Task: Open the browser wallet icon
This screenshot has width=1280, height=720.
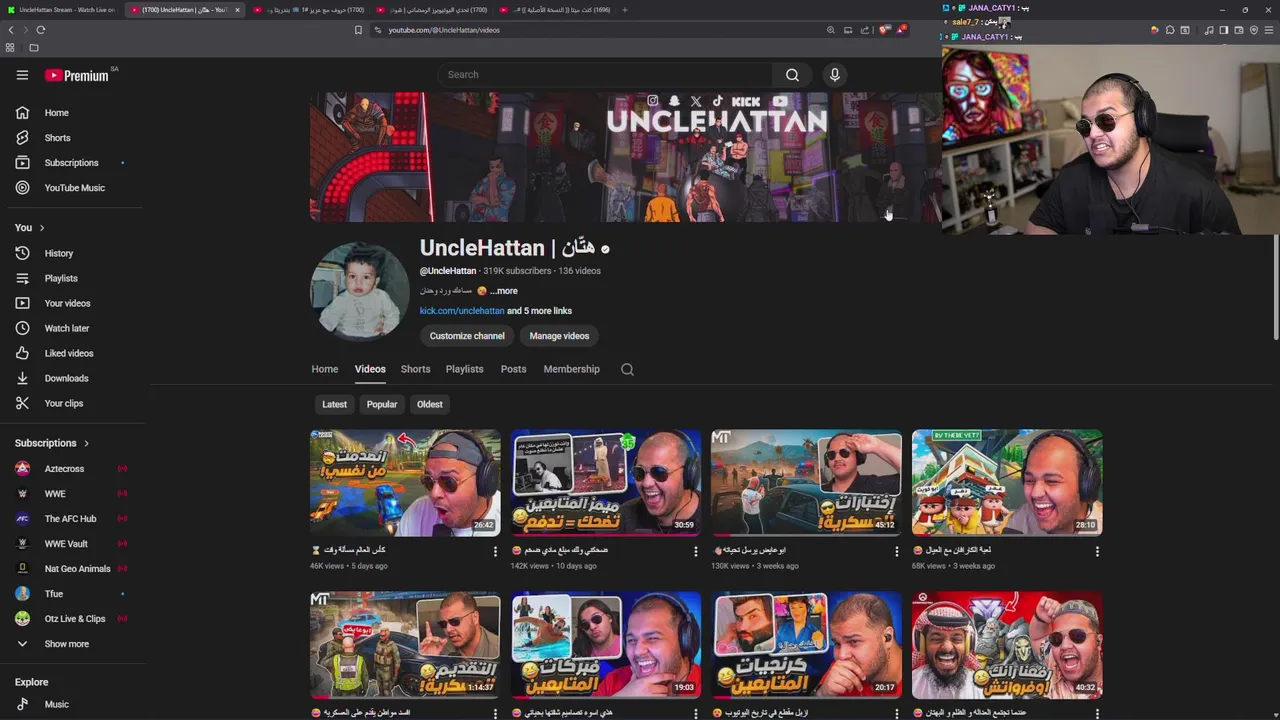Action: click(1239, 30)
